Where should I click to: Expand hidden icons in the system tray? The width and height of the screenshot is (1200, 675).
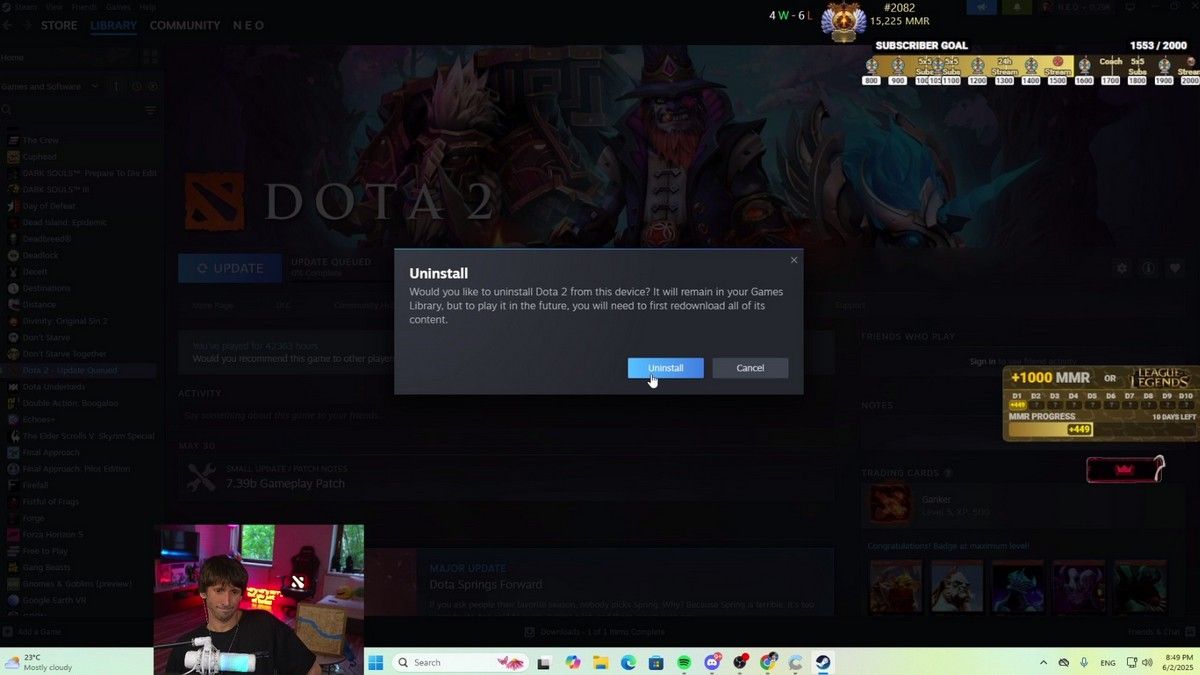(x=1043, y=662)
